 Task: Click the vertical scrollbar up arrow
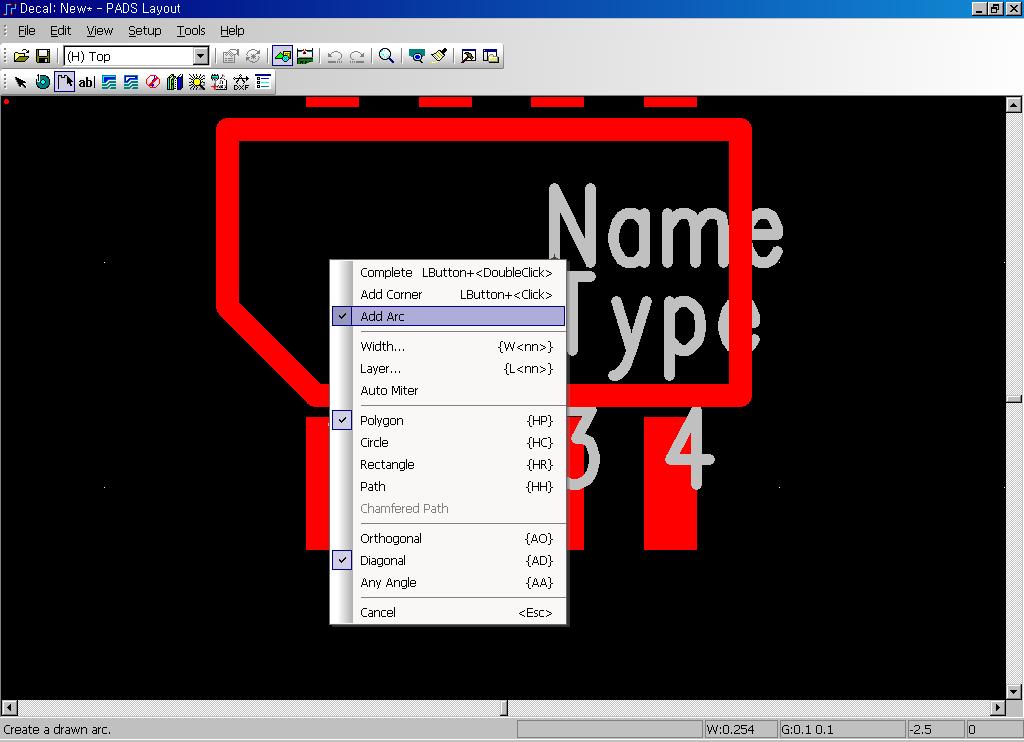(x=1014, y=105)
